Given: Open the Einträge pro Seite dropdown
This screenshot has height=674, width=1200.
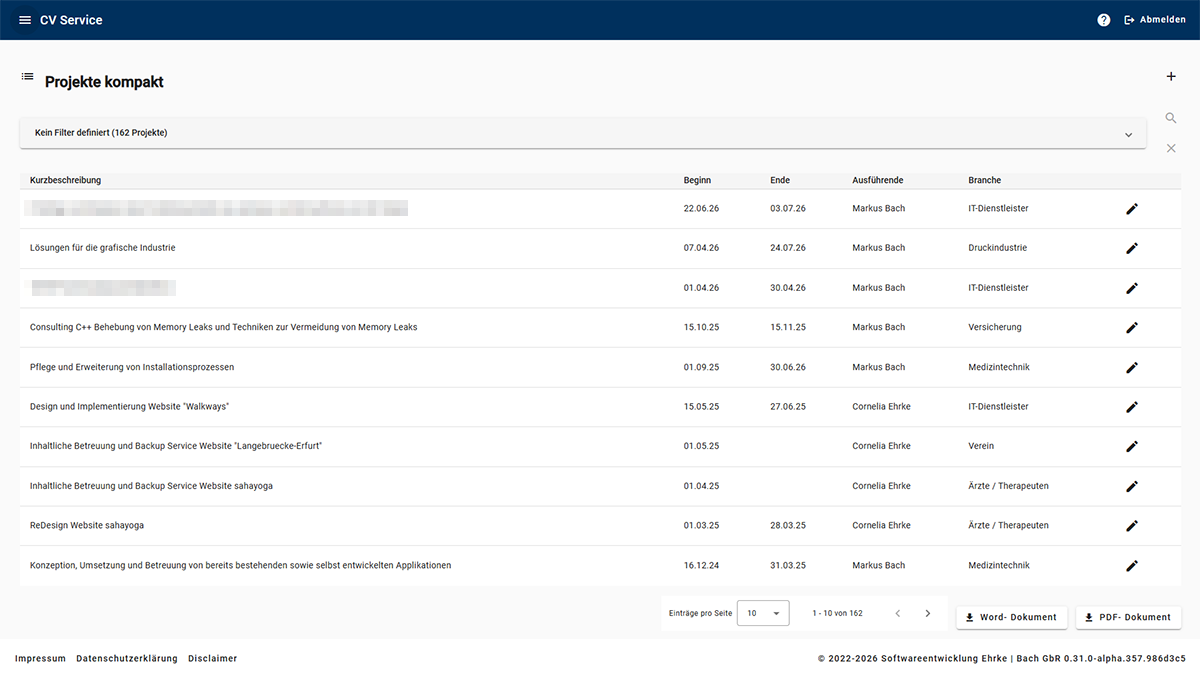Looking at the screenshot, I should click(x=763, y=613).
